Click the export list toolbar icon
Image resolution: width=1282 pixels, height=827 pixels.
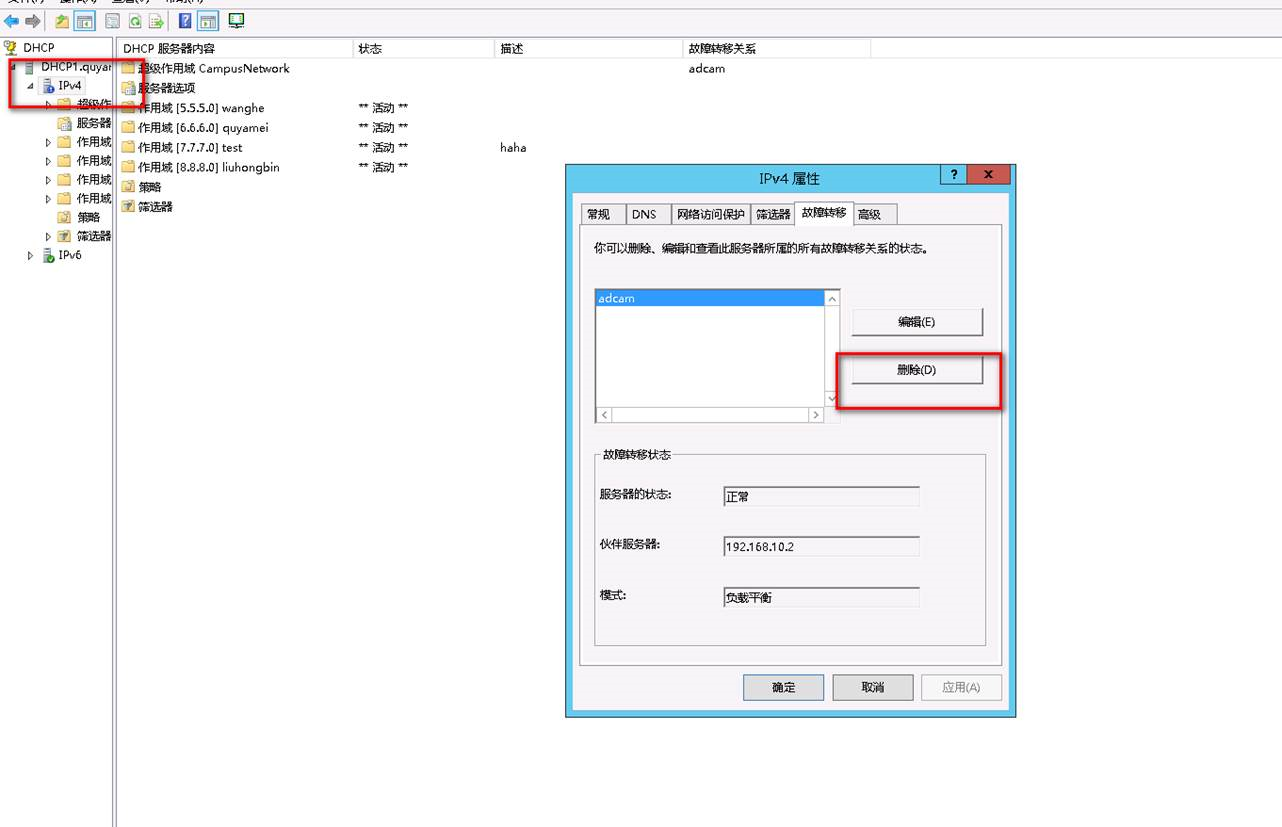(x=157, y=21)
